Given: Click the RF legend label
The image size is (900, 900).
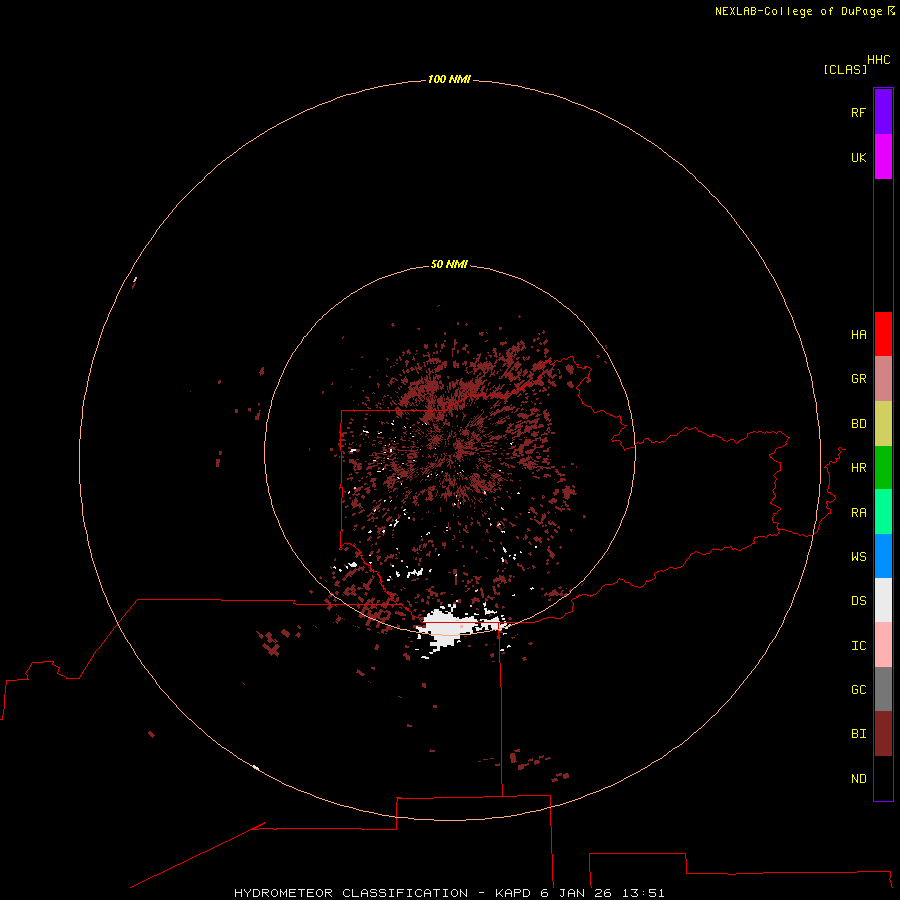Looking at the screenshot, I should [859, 112].
